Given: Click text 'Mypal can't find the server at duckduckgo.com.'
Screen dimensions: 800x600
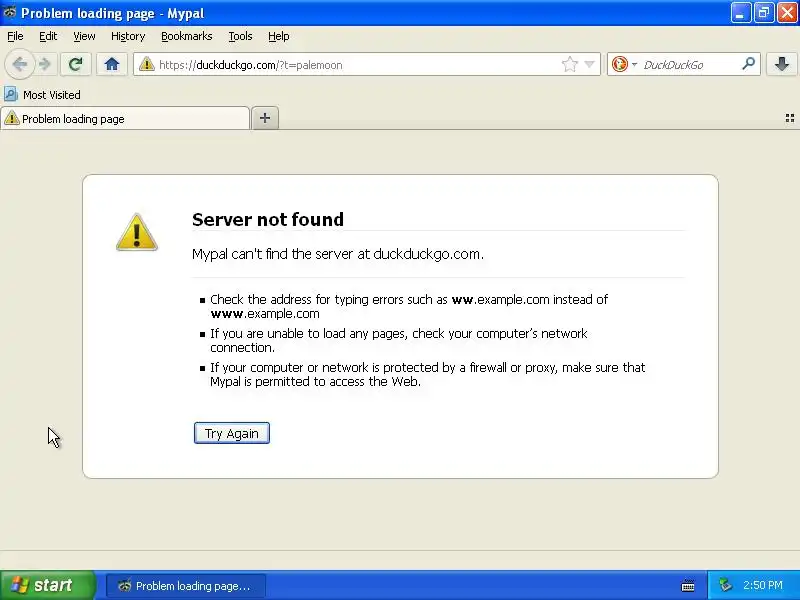Looking at the screenshot, I should pos(338,254).
